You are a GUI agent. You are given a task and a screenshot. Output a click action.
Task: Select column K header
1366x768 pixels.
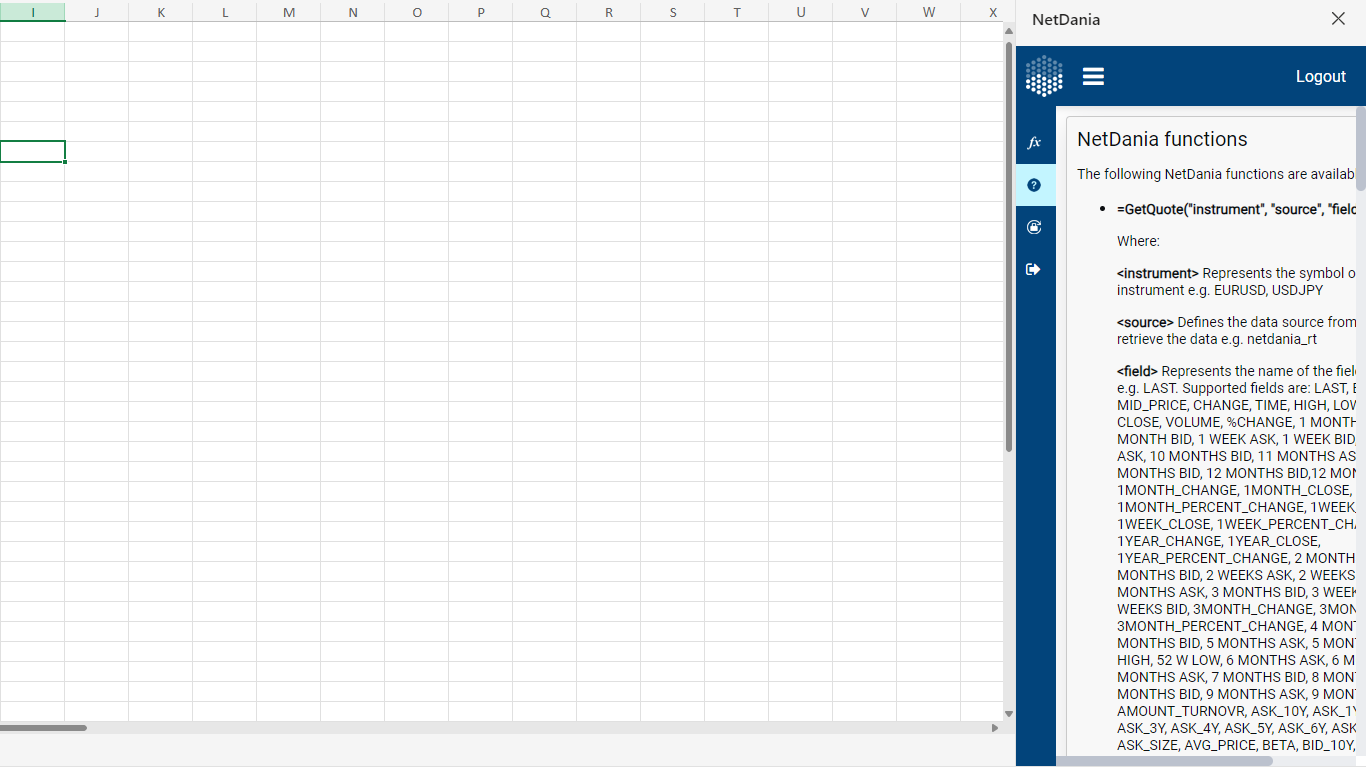pyautogui.click(x=161, y=12)
